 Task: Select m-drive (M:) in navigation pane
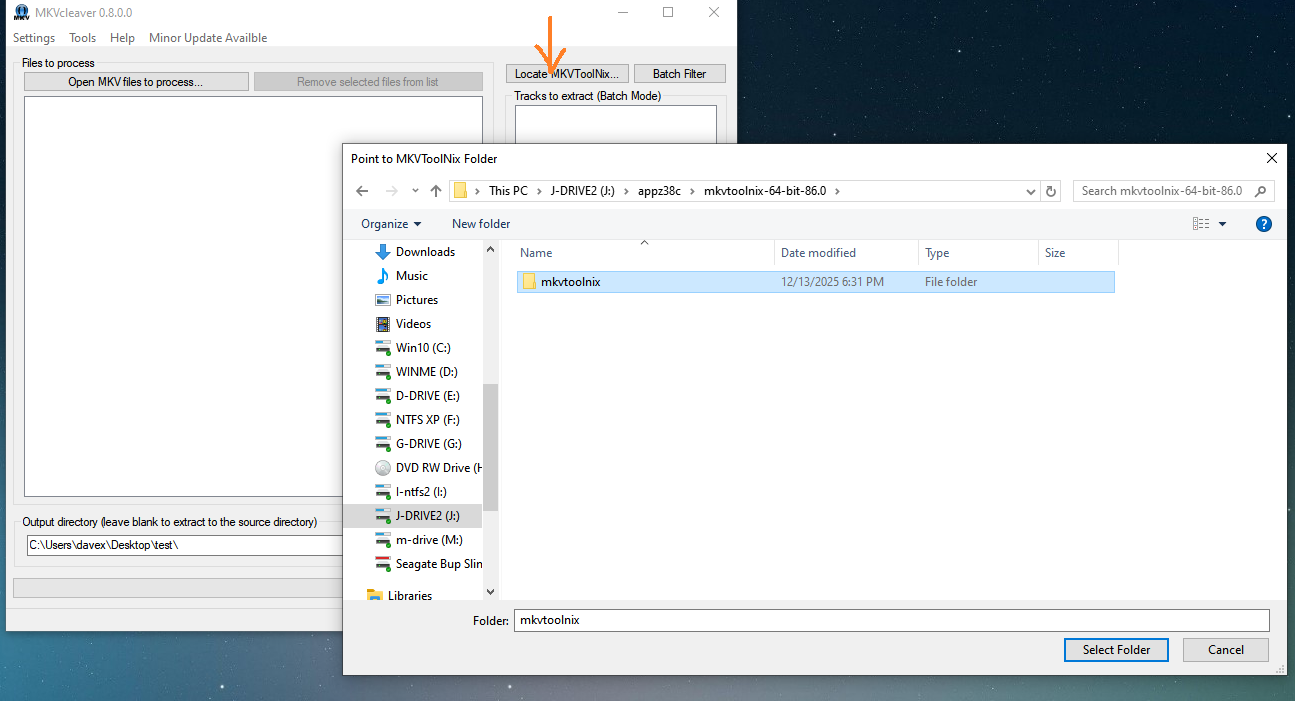(x=427, y=540)
